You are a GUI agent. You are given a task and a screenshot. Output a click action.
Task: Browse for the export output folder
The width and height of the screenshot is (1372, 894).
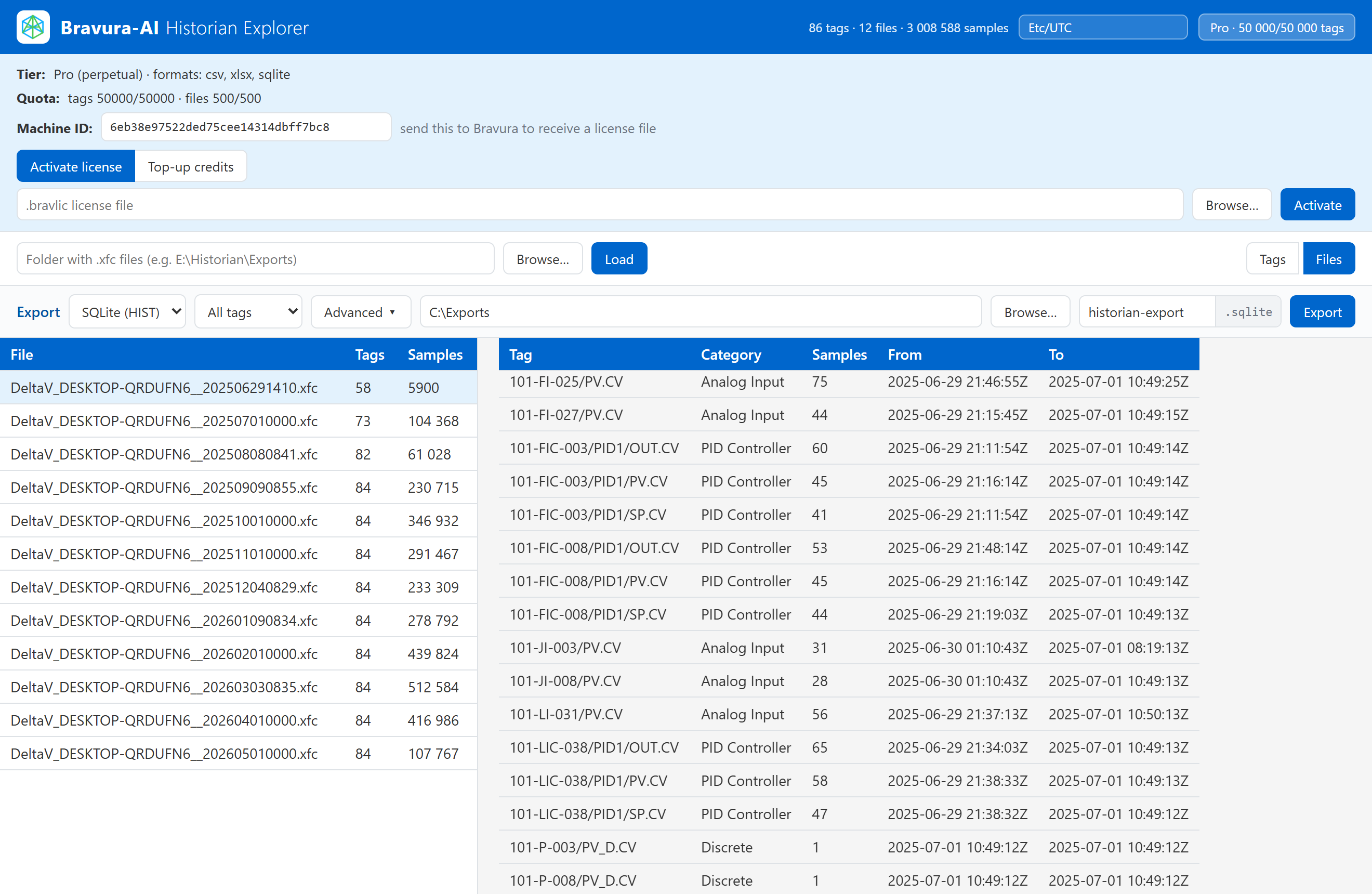pos(1030,312)
